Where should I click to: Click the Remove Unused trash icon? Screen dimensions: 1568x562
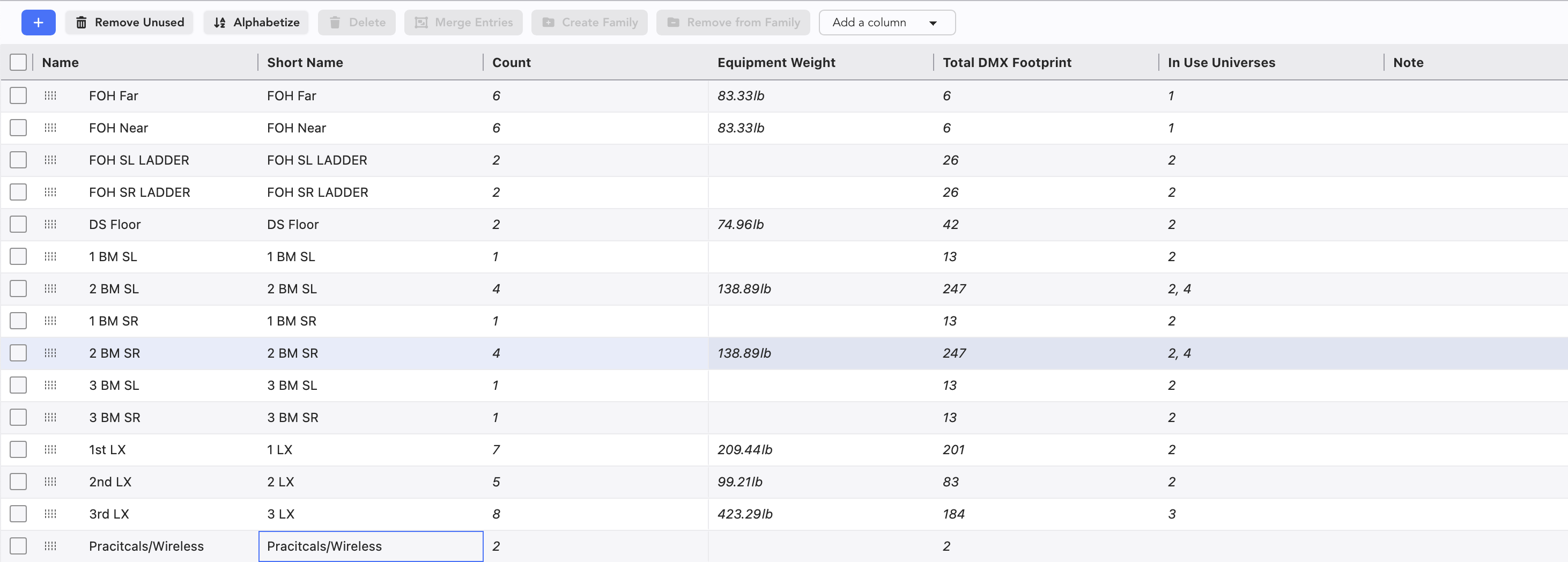pos(81,23)
